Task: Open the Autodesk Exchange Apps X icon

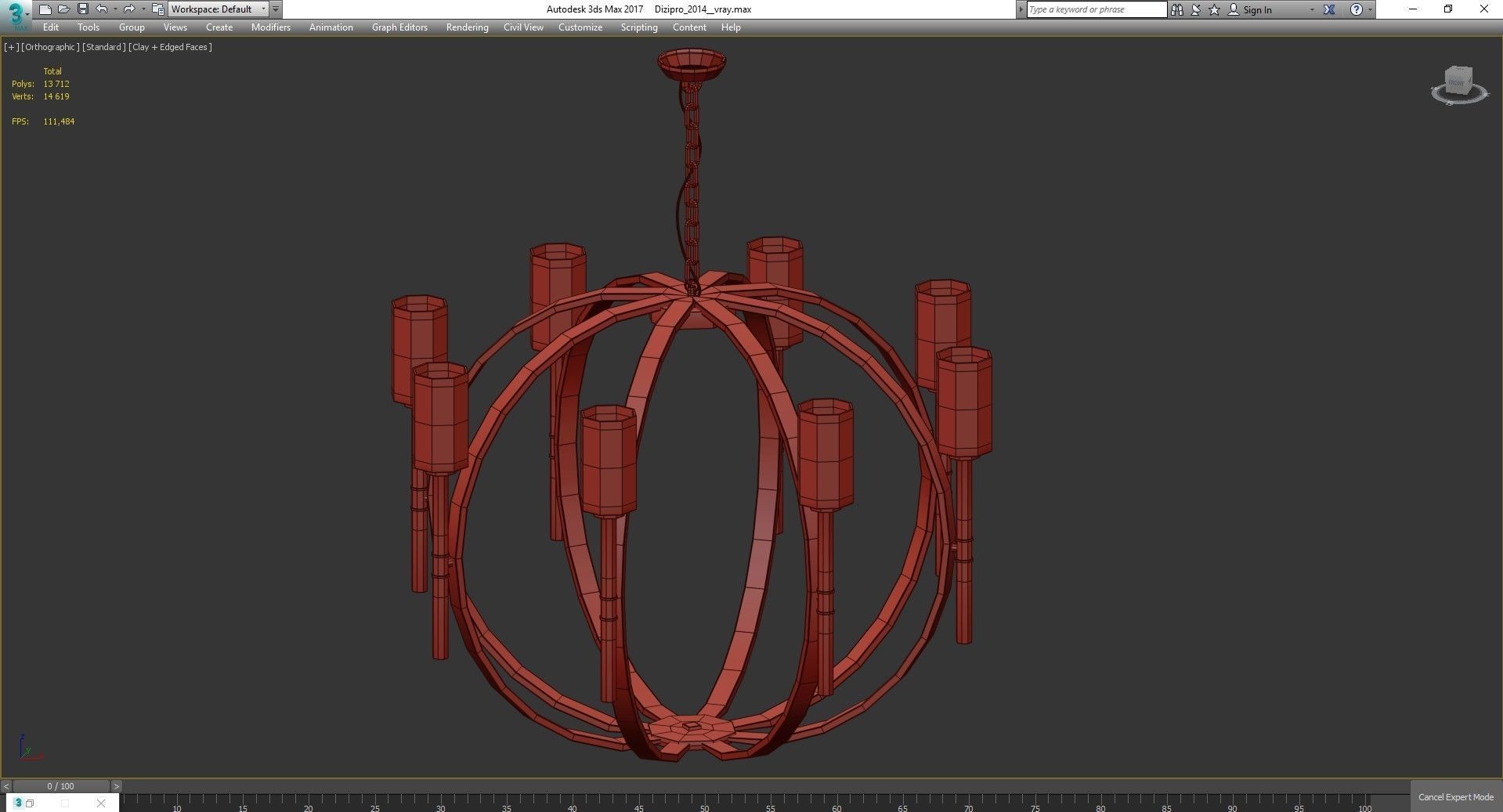Action: [x=1329, y=9]
